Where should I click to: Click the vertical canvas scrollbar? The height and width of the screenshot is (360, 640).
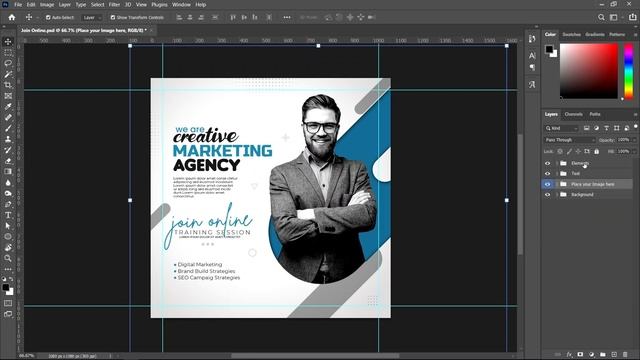(x=520, y=194)
